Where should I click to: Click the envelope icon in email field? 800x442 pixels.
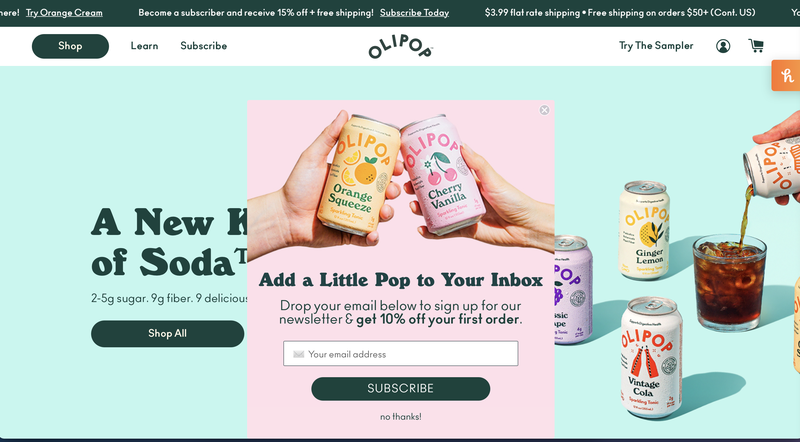click(298, 354)
